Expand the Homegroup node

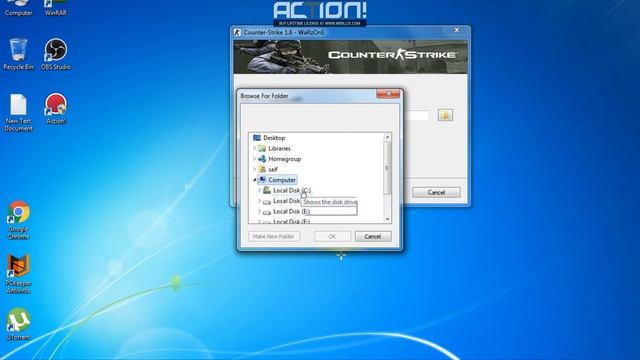pyautogui.click(x=254, y=159)
